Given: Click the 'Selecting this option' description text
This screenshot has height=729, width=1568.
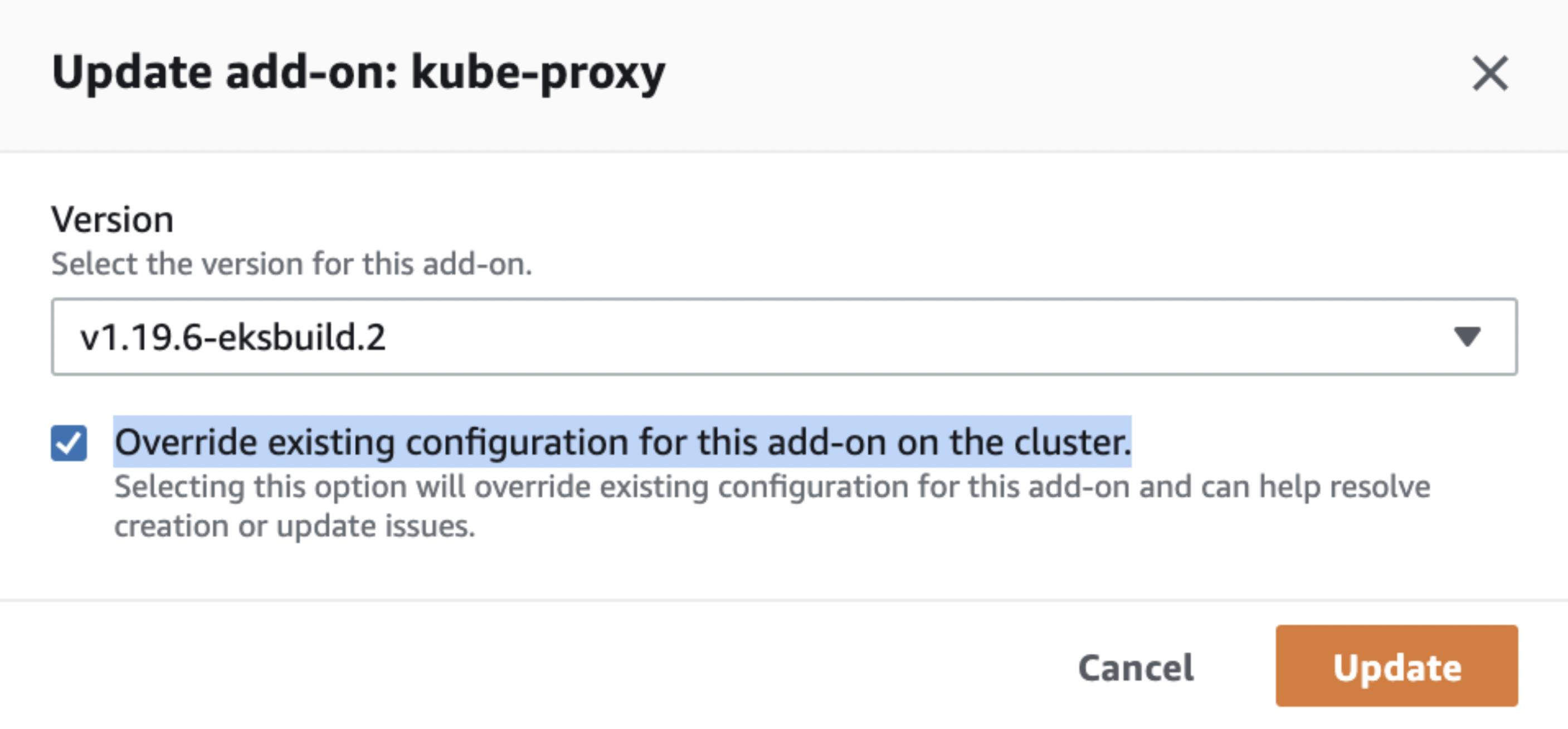Looking at the screenshot, I should (x=772, y=487).
